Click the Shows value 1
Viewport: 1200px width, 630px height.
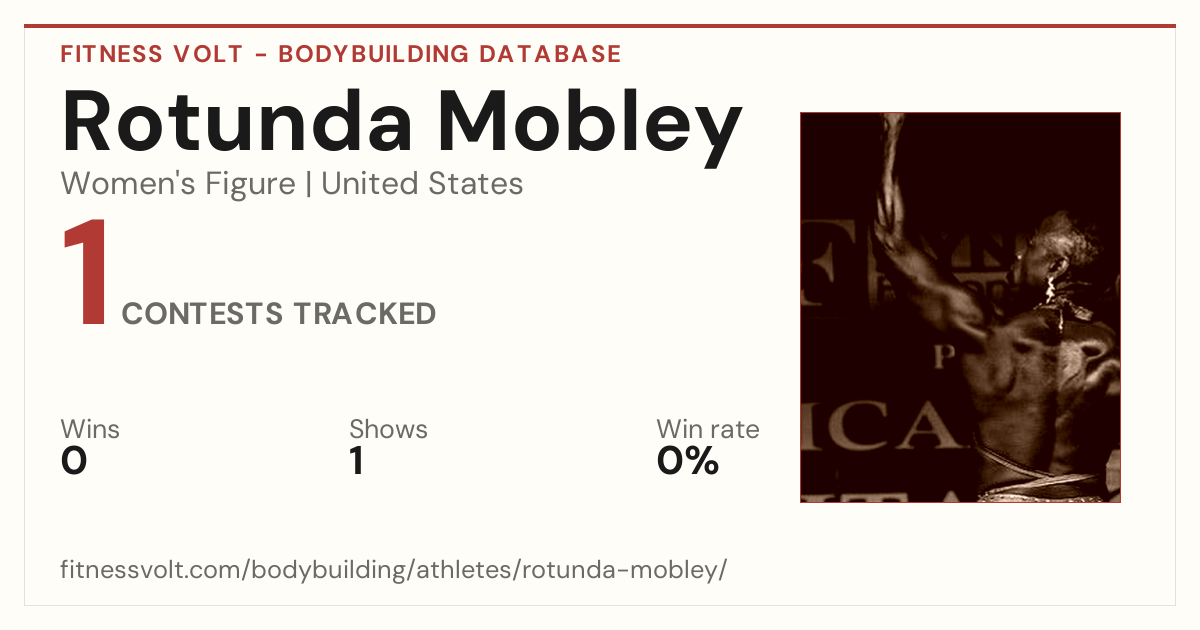click(x=356, y=461)
